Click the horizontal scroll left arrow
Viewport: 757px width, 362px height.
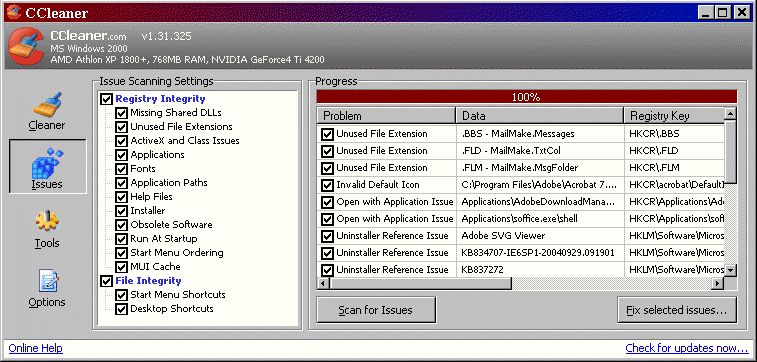323,283
